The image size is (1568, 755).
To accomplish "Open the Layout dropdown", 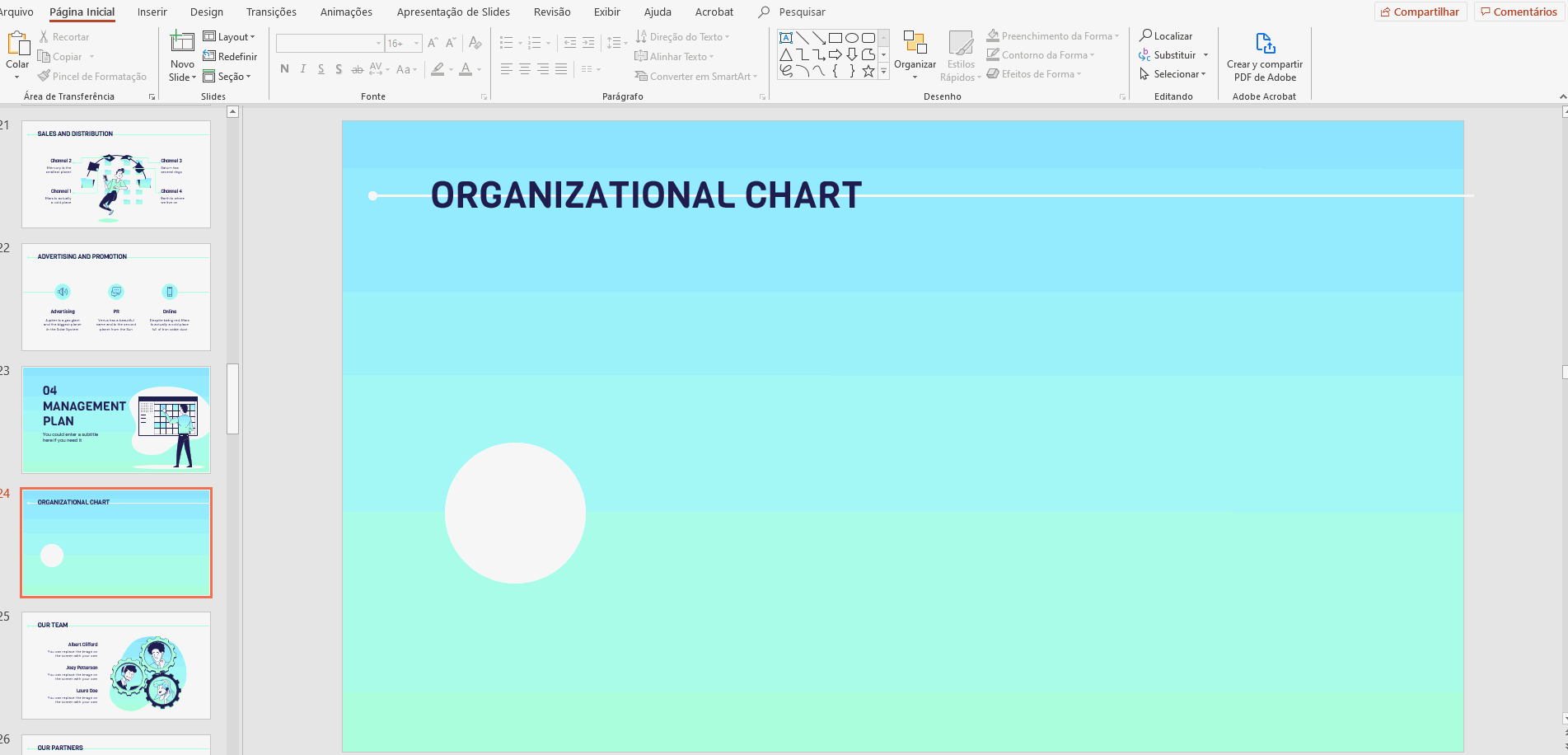I will pos(229,37).
